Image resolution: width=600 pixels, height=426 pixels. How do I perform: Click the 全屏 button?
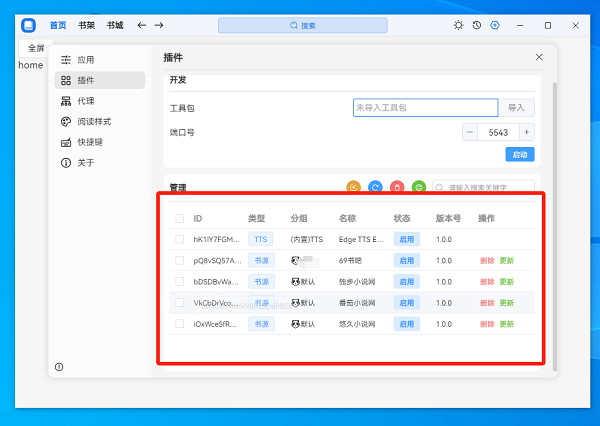(36, 48)
